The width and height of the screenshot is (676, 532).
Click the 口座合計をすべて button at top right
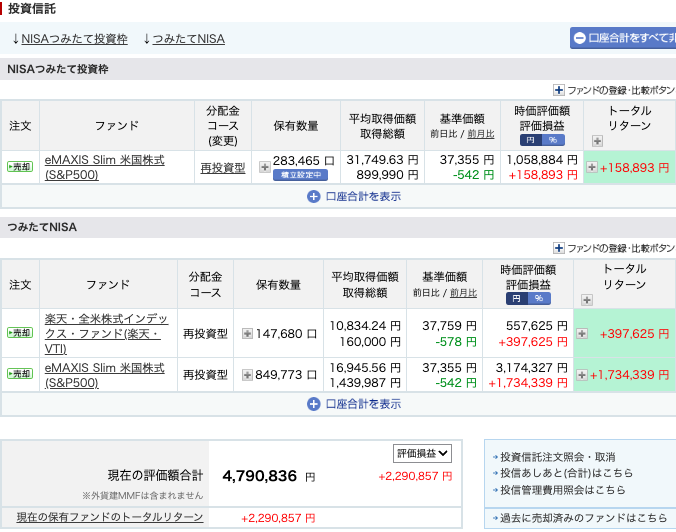point(623,38)
